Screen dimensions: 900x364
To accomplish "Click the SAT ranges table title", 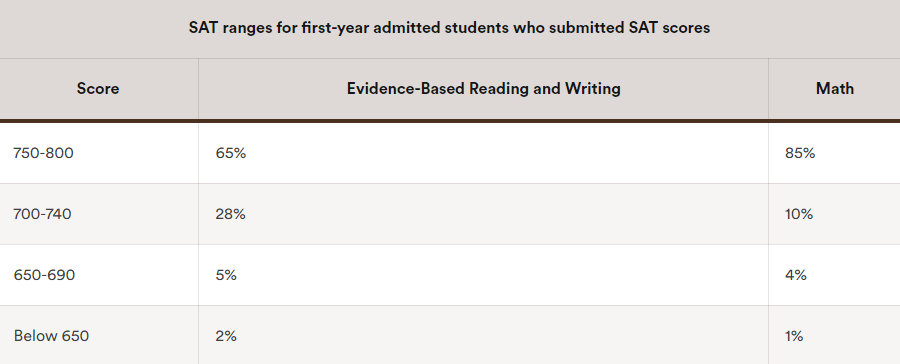I will [449, 28].
